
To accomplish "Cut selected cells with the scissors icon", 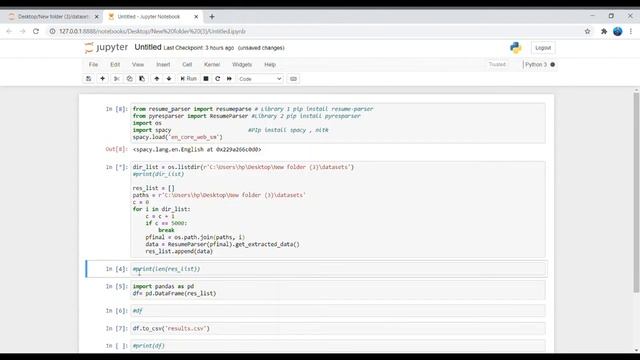I will 117,79.
